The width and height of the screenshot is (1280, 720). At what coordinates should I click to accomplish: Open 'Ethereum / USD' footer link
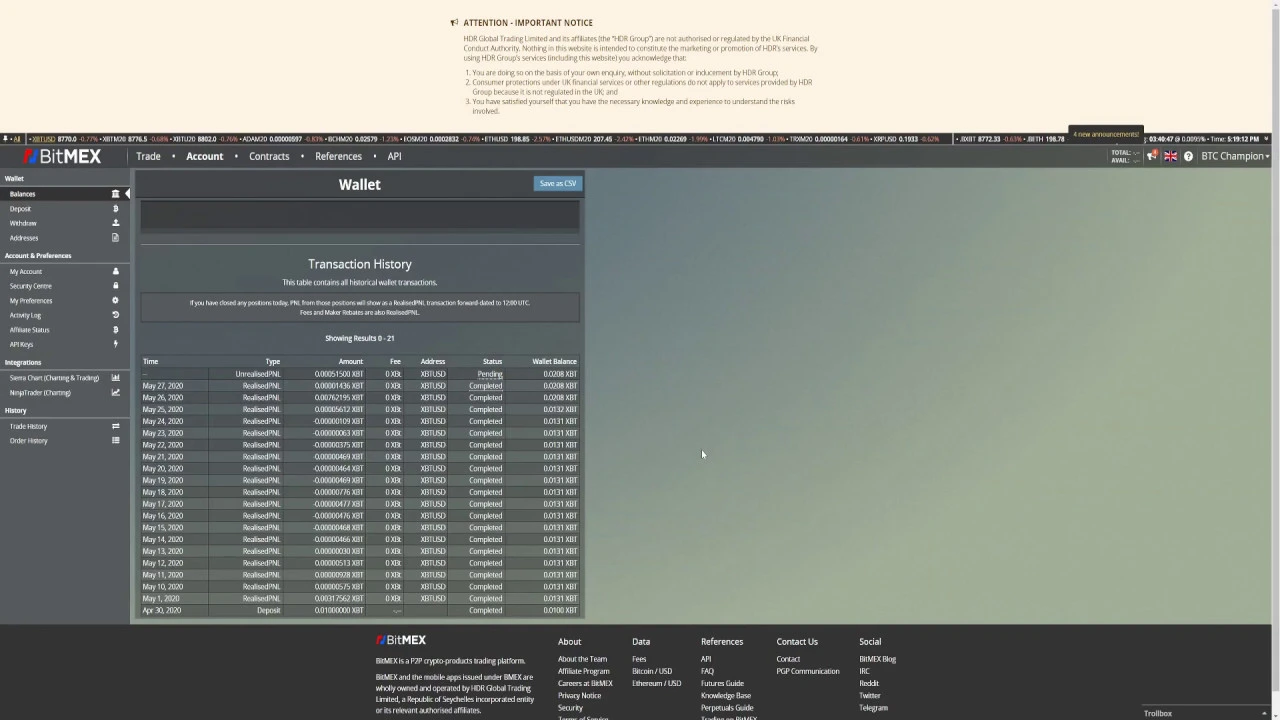click(656, 683)
